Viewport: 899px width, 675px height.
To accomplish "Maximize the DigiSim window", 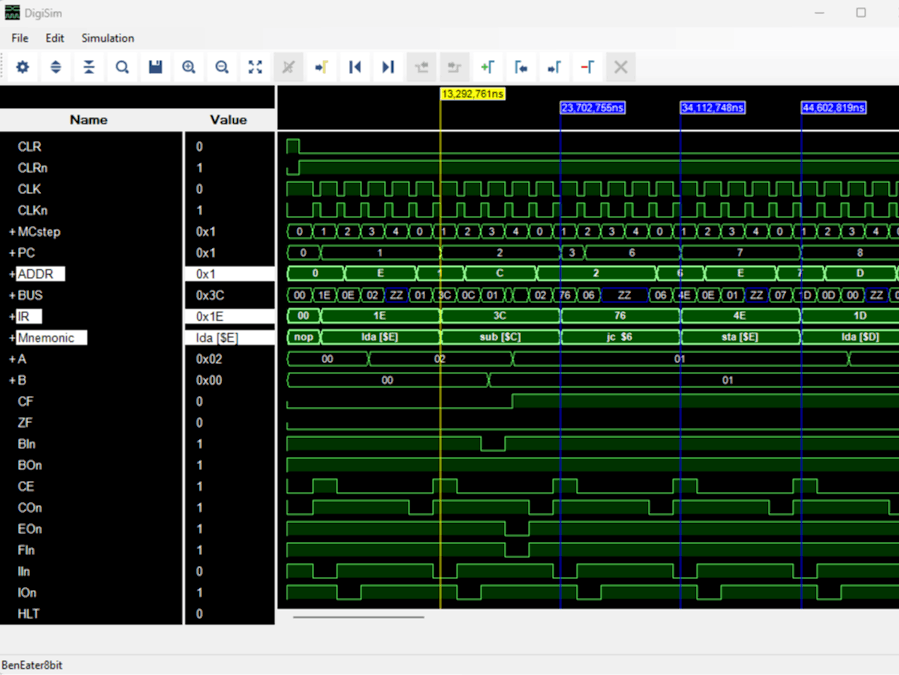I will pyautogui.click(x=861, y=13).
